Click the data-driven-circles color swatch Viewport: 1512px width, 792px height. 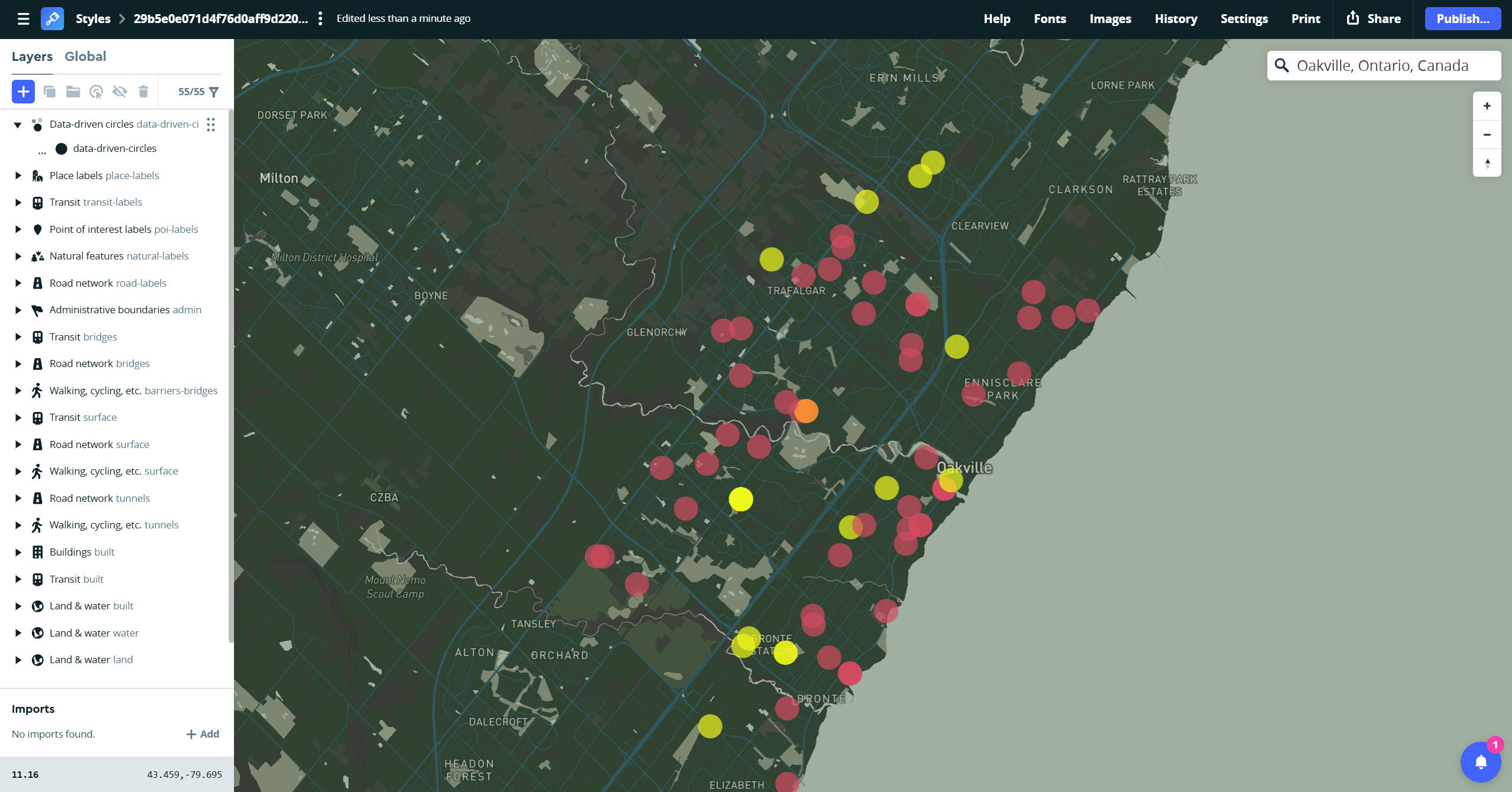pyautogui.click(x=61, y=148)
